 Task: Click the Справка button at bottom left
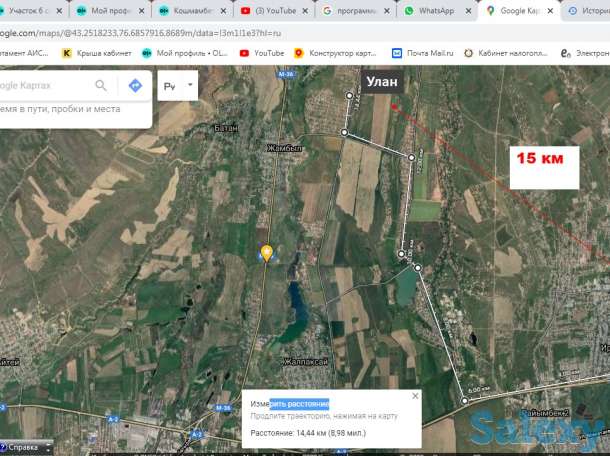tap(24, 447)
